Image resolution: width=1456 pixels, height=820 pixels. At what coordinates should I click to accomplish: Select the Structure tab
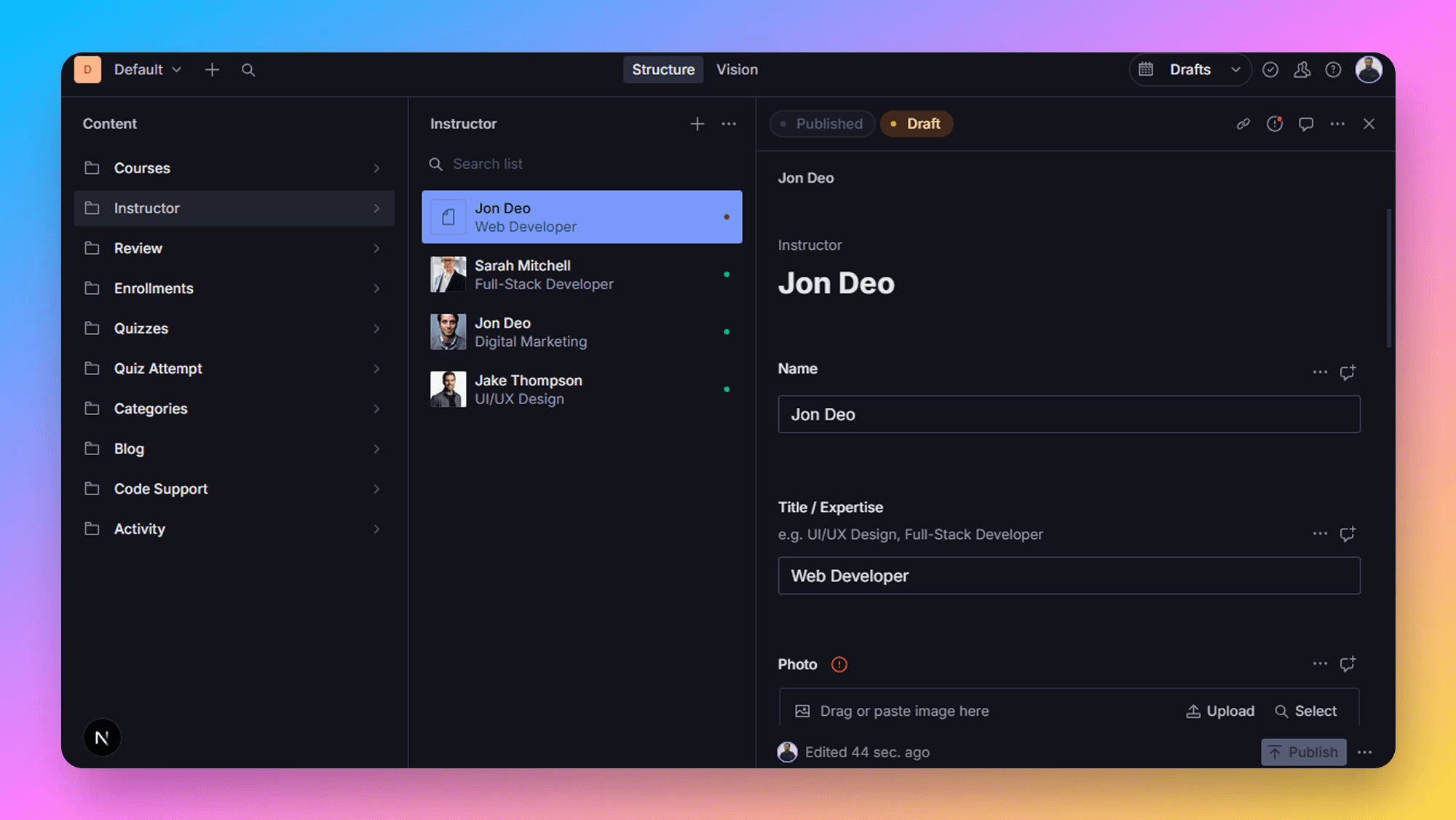pyautogui.click(x=662, y=70)
